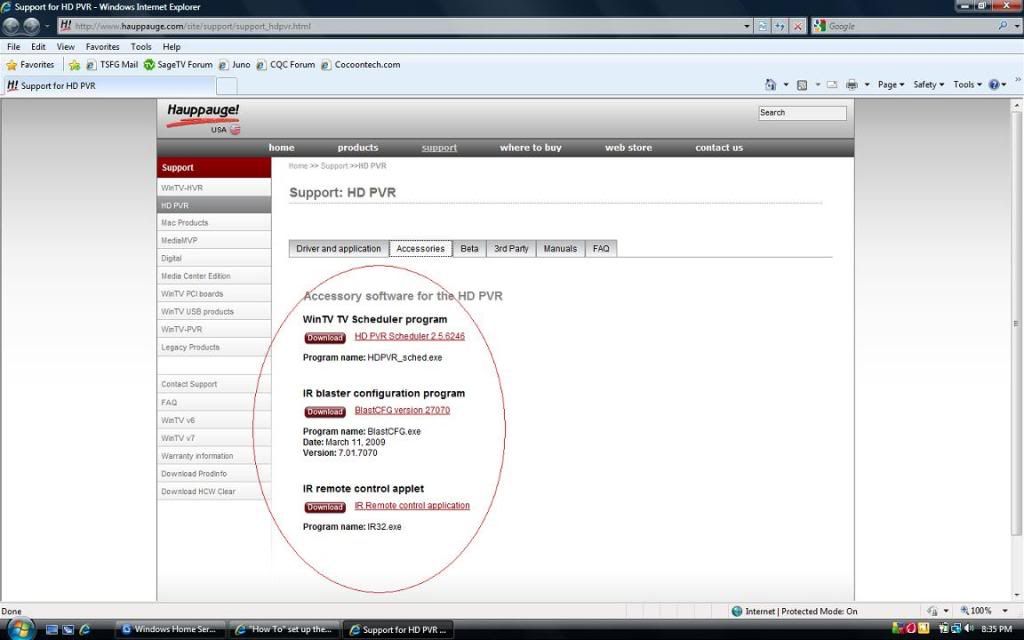Image resolution: width=1024 pixels, height=640 pixels.
Task: Click the web store navigation link
Action: tap(628, 148)
